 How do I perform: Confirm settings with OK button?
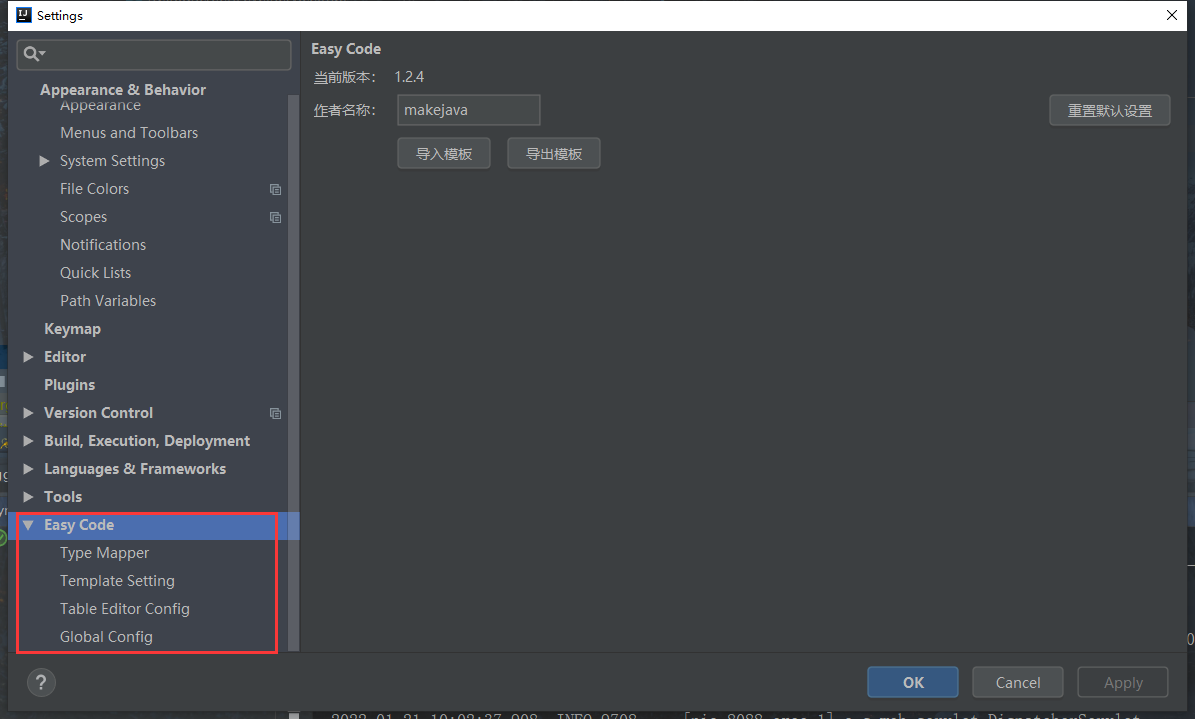(x=913, y=682)
